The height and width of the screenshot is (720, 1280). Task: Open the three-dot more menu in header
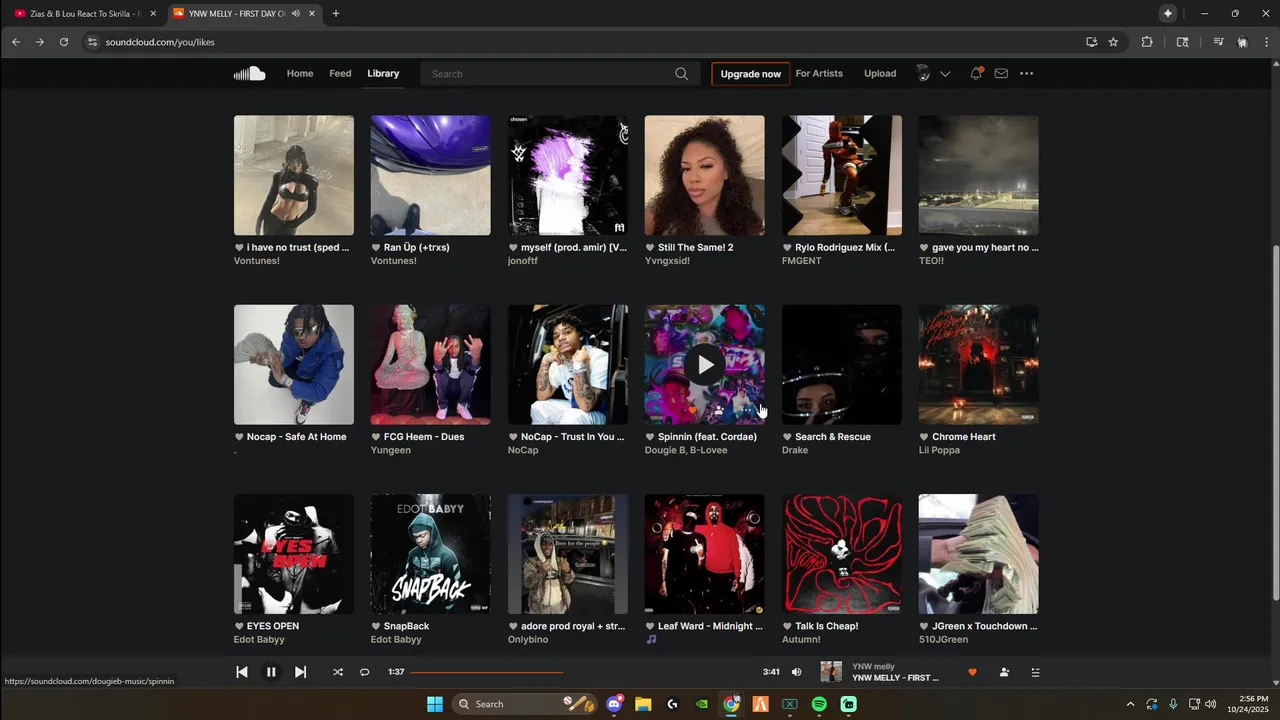(x=1026, y=73)
